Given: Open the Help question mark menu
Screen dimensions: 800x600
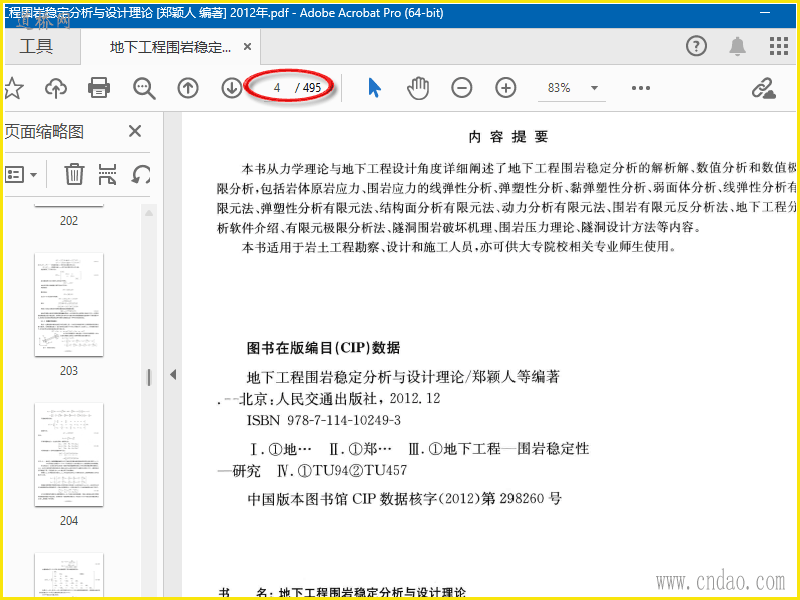Looking at the screenshot, I should pyautogui.click(x=696, y=46).
